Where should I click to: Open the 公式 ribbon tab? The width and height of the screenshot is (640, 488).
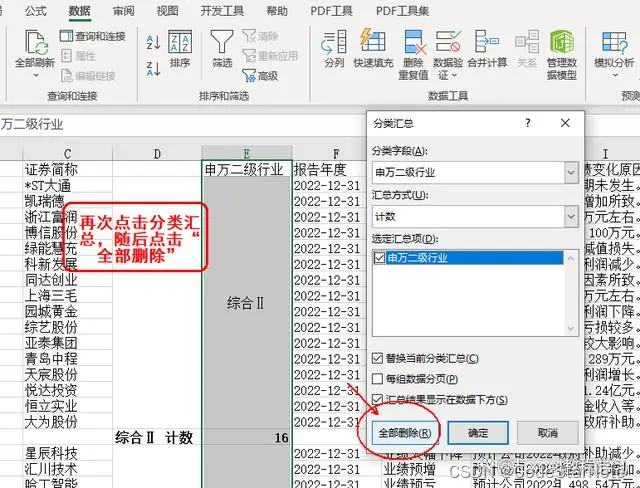(x=36, y=11)
